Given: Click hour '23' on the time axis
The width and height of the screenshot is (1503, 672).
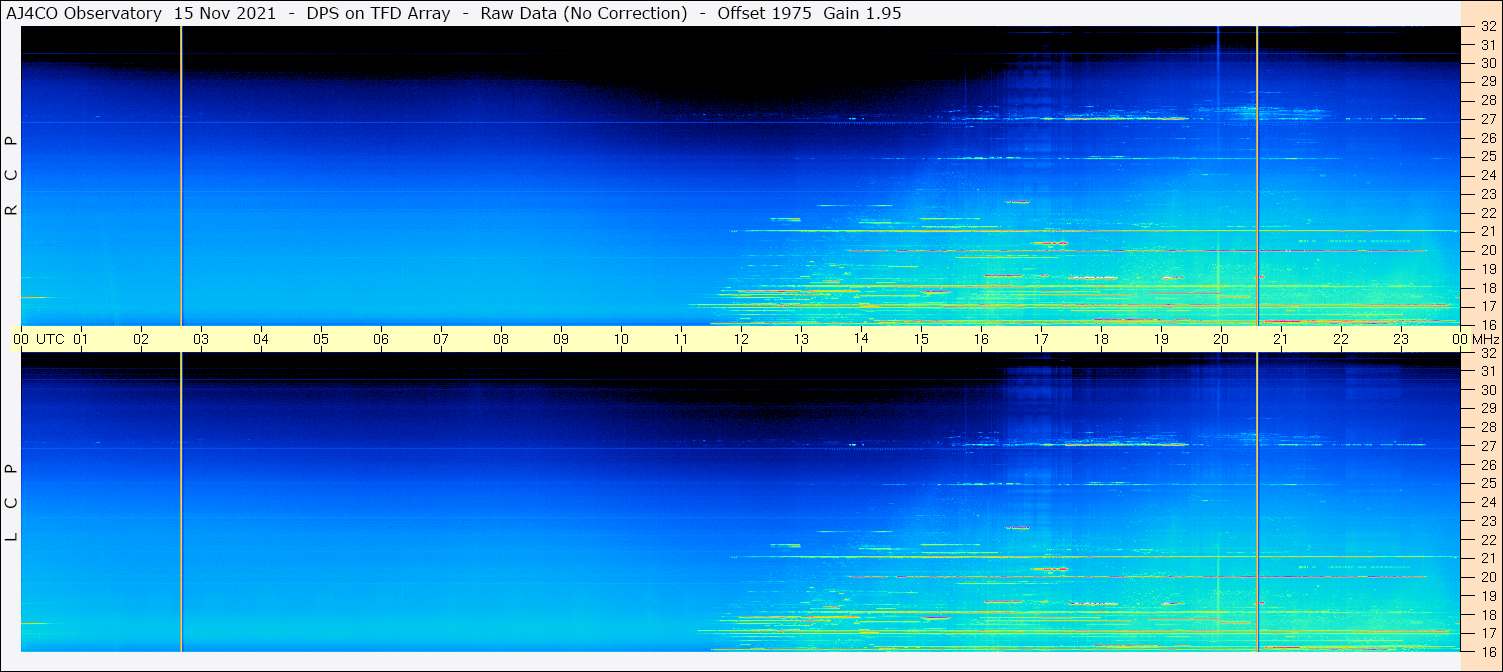Looking at the screenshot, I should pyautogui.click(x=1401, y=339).
